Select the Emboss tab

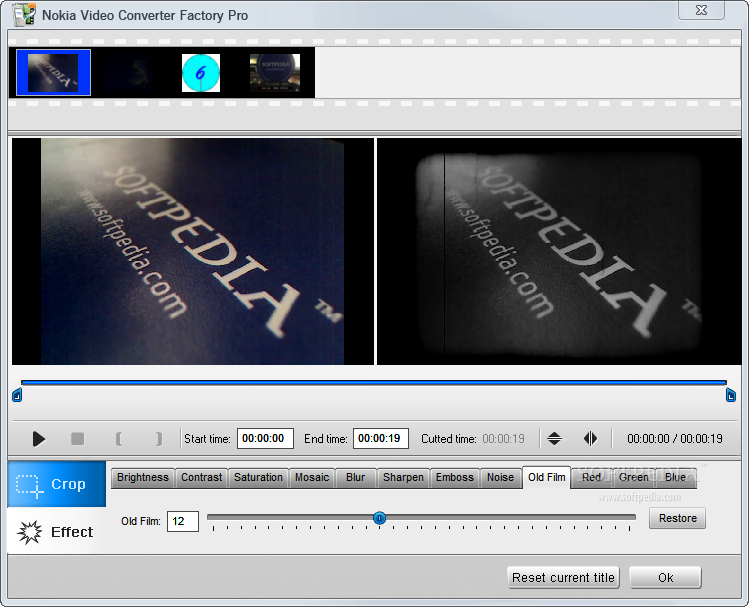455,478
